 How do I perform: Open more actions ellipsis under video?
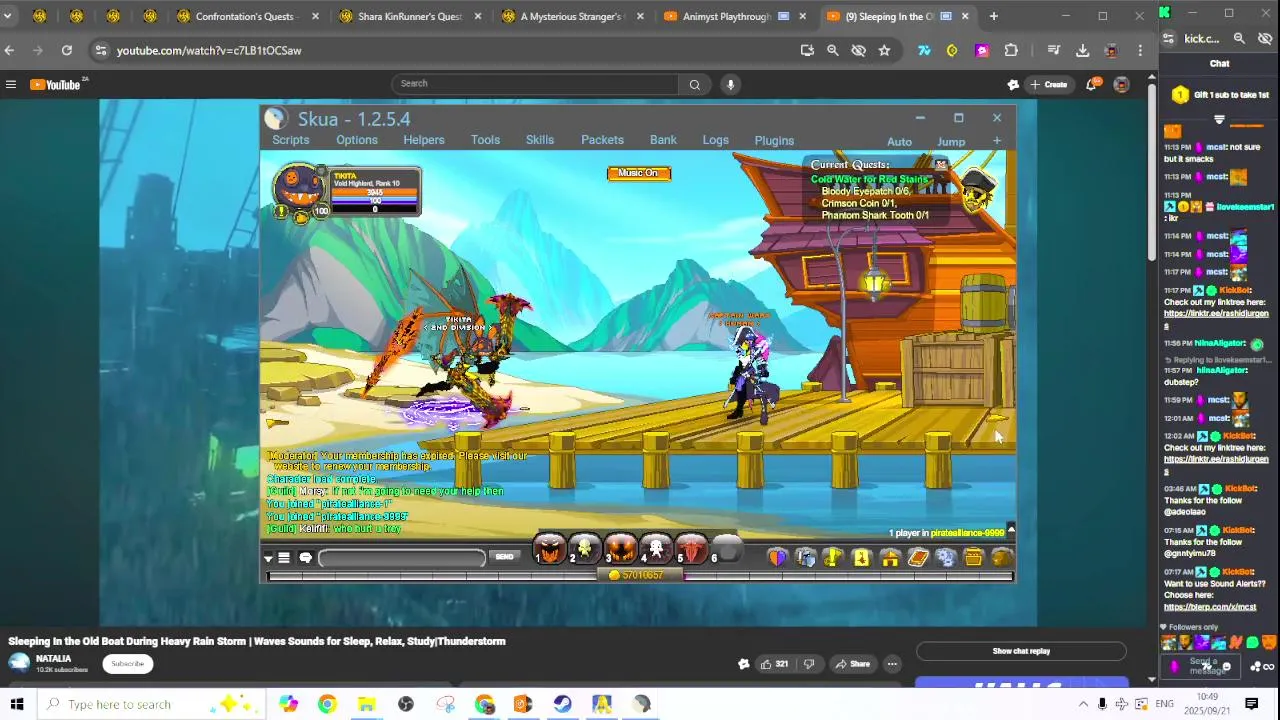click(x=892, y=664)
